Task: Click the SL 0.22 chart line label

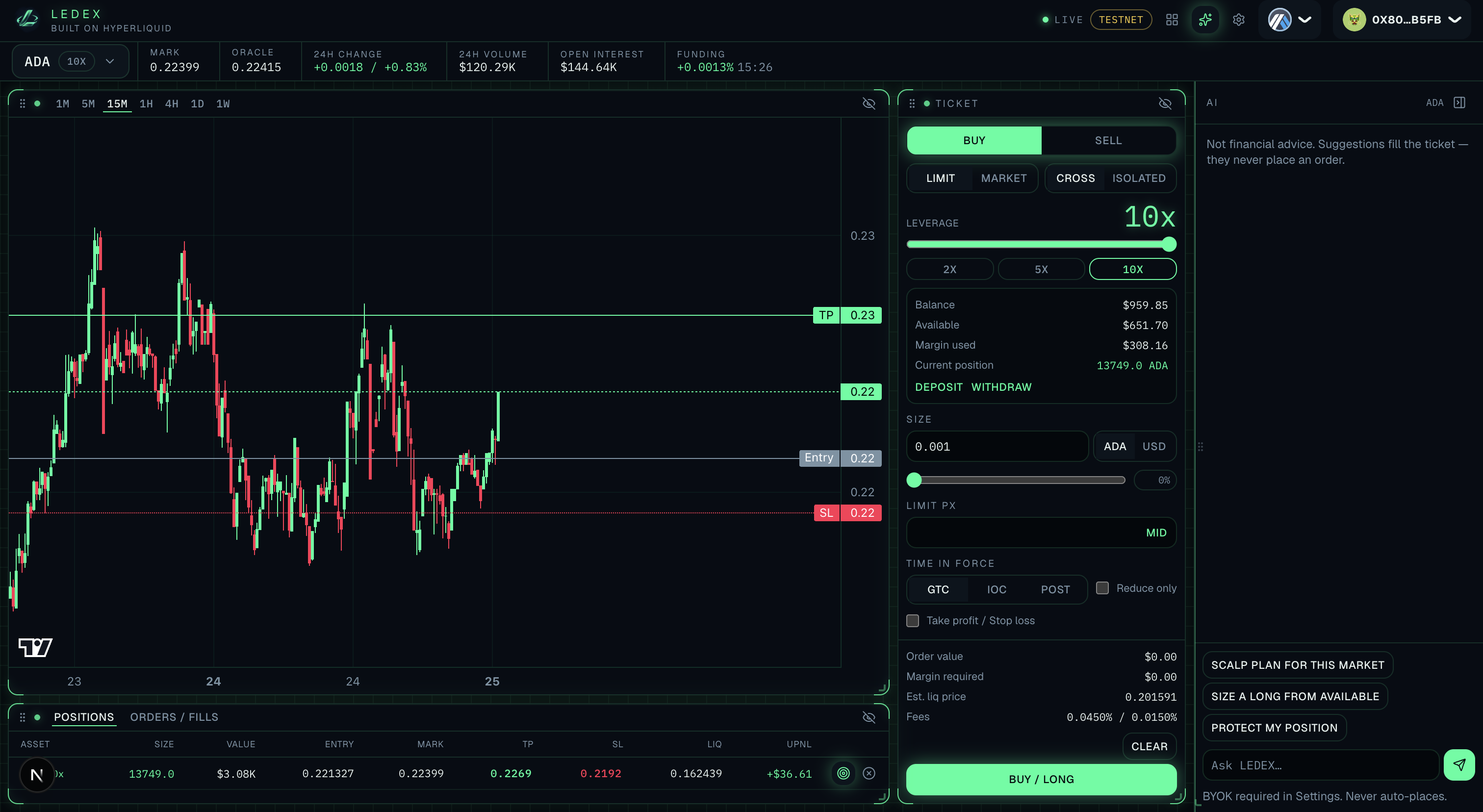Action: pyautogui.click(x=847, y=513)
